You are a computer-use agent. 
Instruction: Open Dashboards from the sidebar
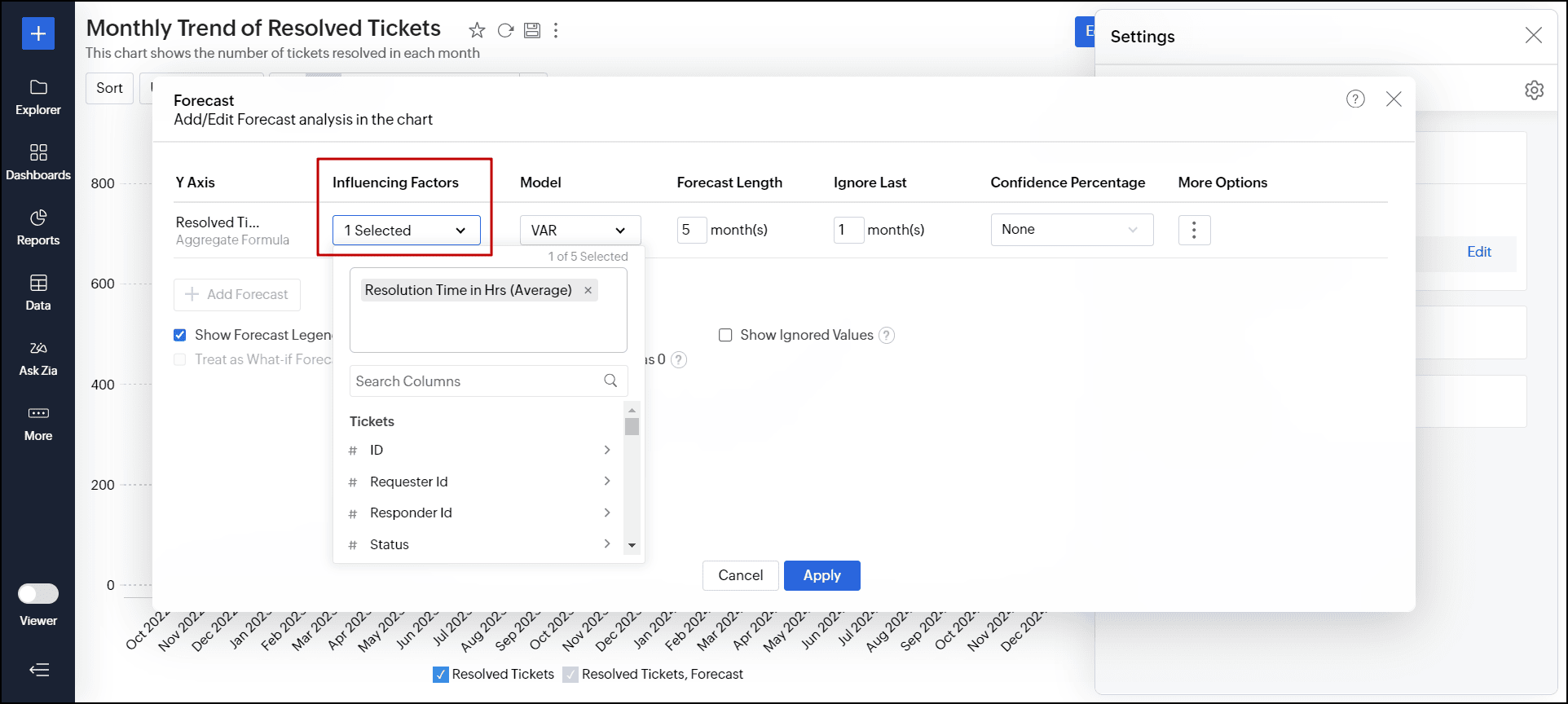38,162
